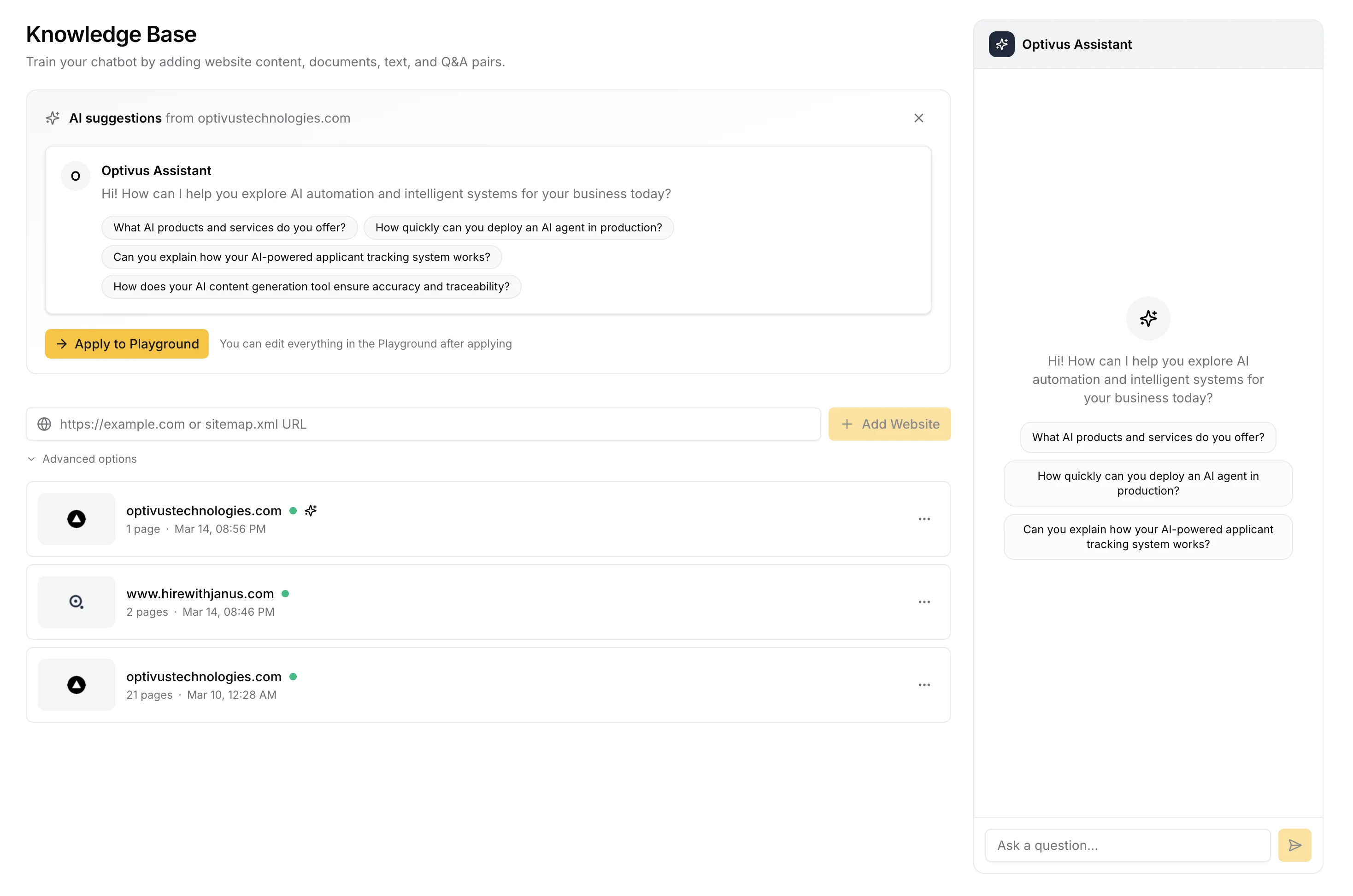This screenshot has width=1353, height=896.
Task: Click the sparkle avatar in chat preview
Action: tap(1148, 318)
